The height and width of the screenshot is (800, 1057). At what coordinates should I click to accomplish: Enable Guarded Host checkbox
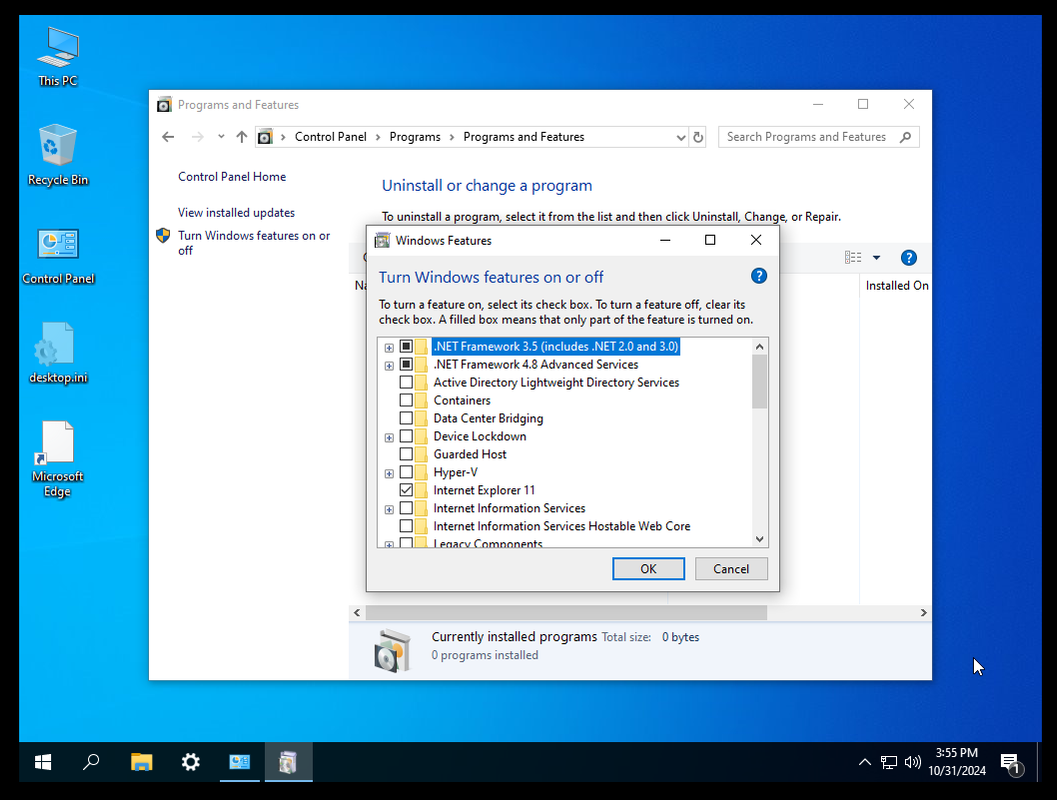406,454
